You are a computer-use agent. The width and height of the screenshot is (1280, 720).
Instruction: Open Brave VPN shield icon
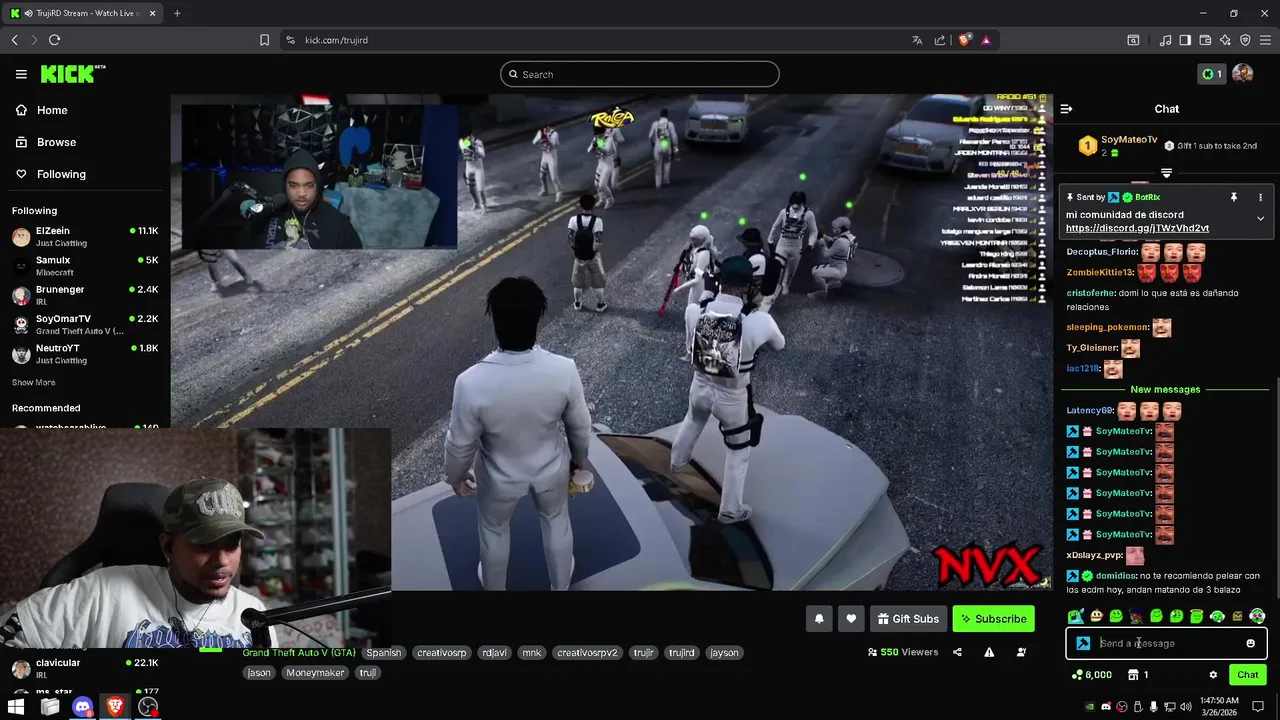click(x=1245, y=40)
